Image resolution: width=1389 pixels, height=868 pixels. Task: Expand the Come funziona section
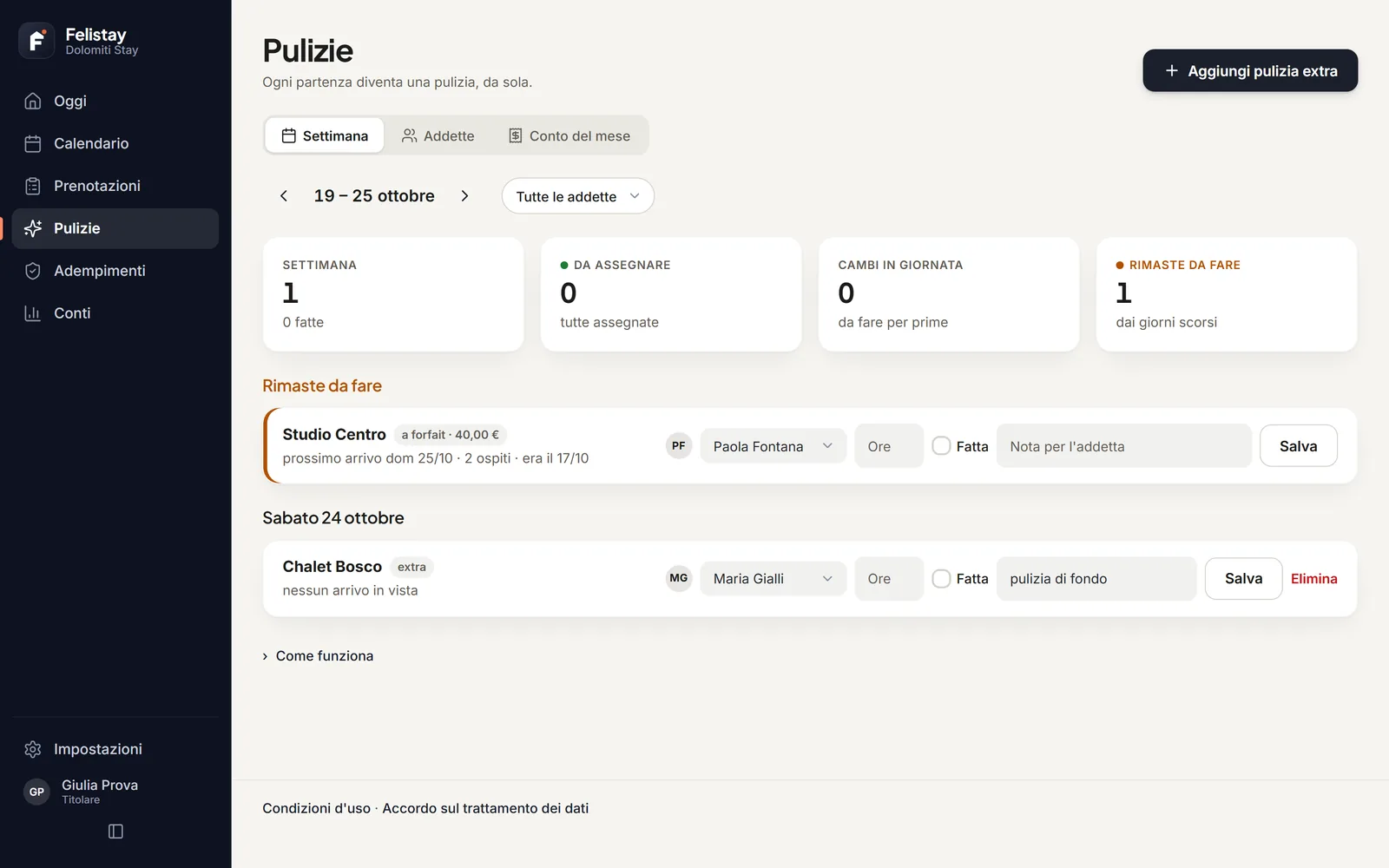(x=318, y=656)
